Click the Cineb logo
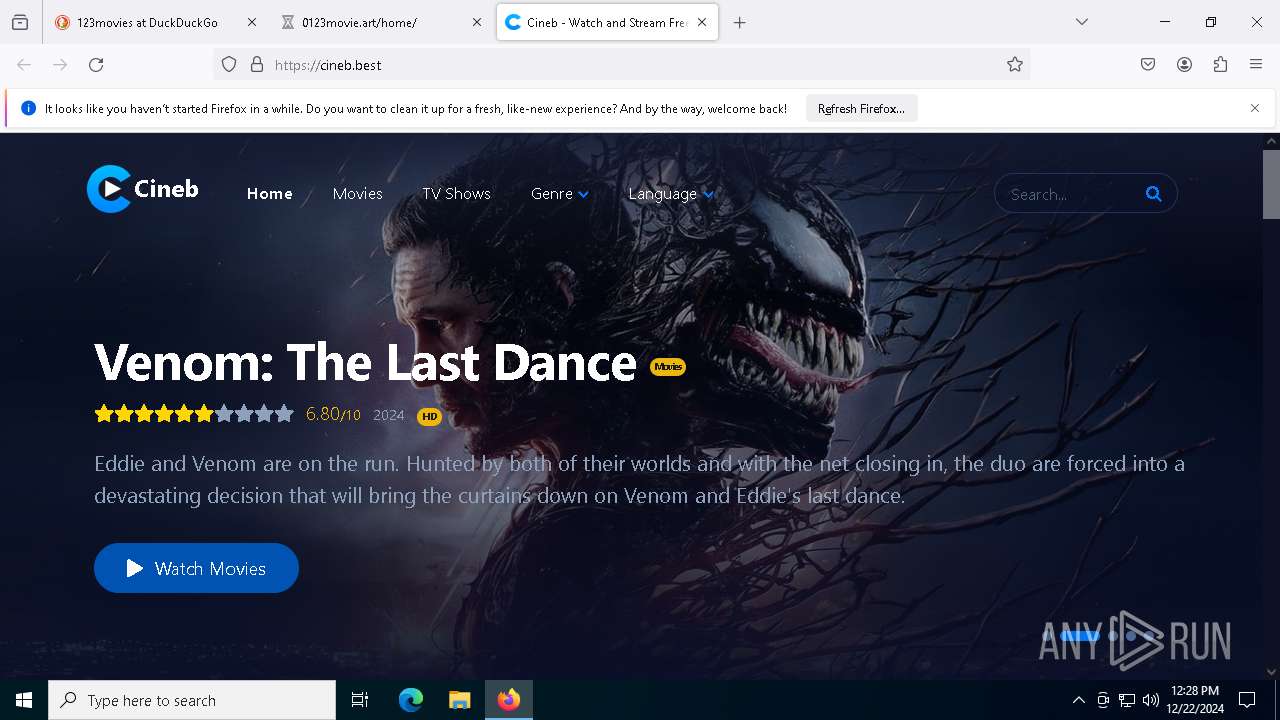Viewport: 1280px width, 720px height. pyautogui.click(x=142, y=189)
